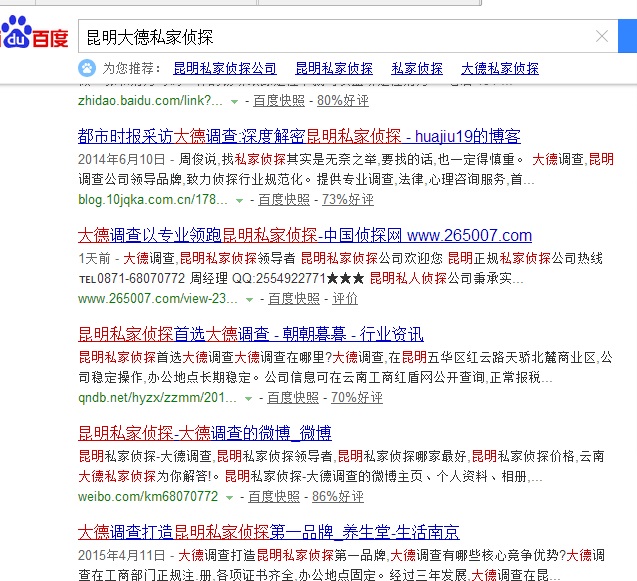Click phone number text 0871-68070772

point(141,278)
